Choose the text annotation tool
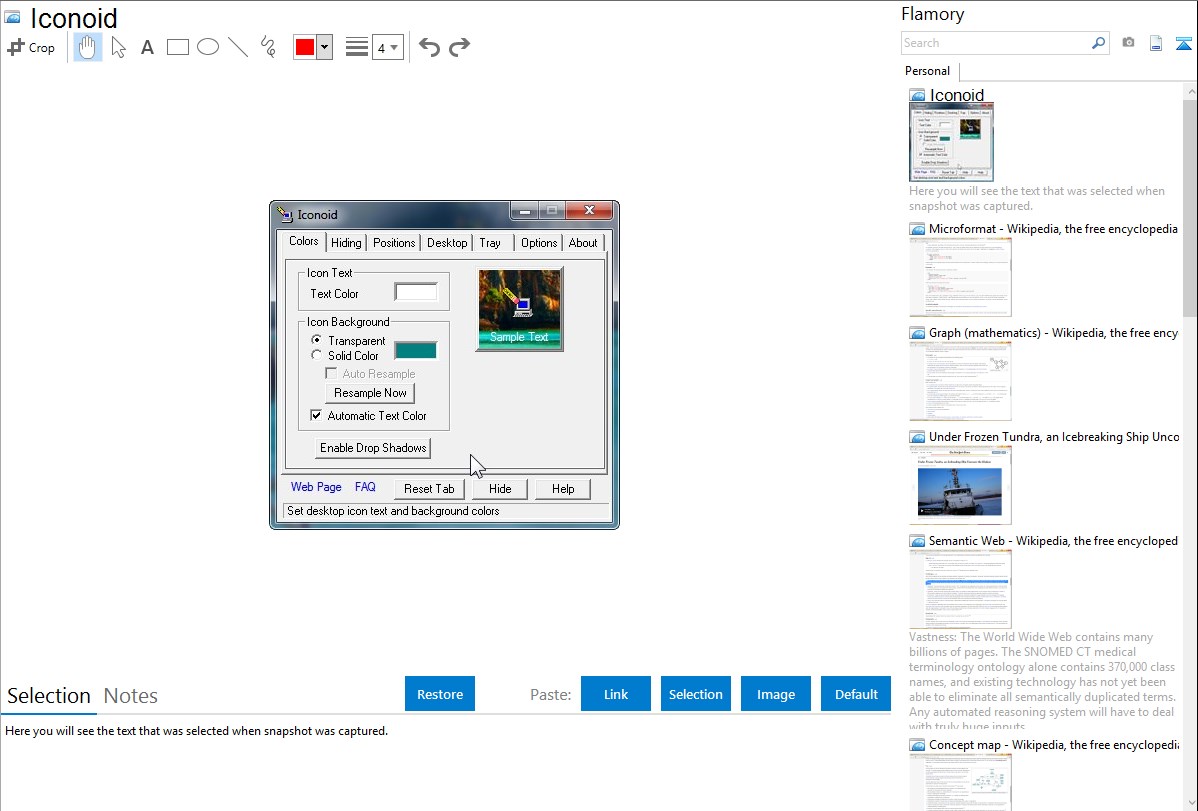This screenshot has width=1198, height=811. click(x=147, y=47)
